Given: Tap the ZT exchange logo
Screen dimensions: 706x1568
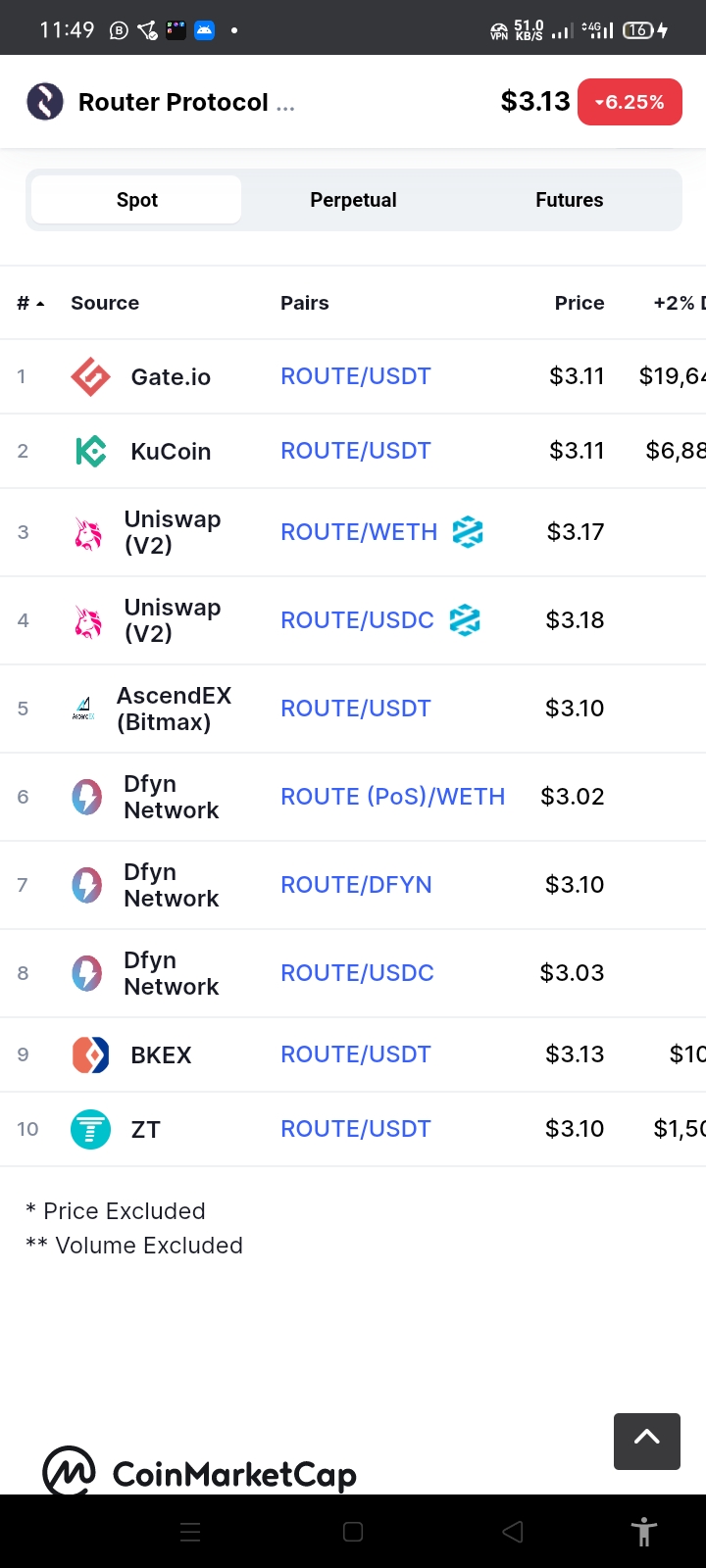Looking at the screenshot, I should click(x=91, y=1129).
